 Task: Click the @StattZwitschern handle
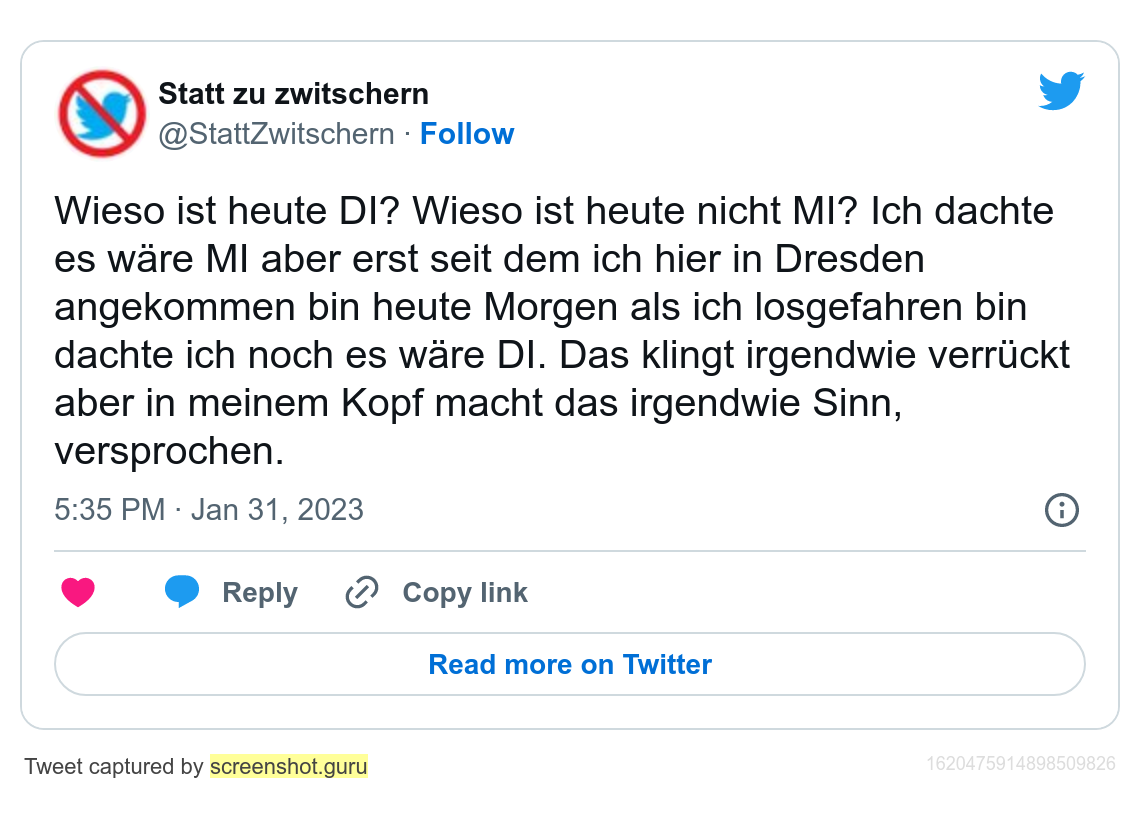pyautogui.click(x=276, y=134)
